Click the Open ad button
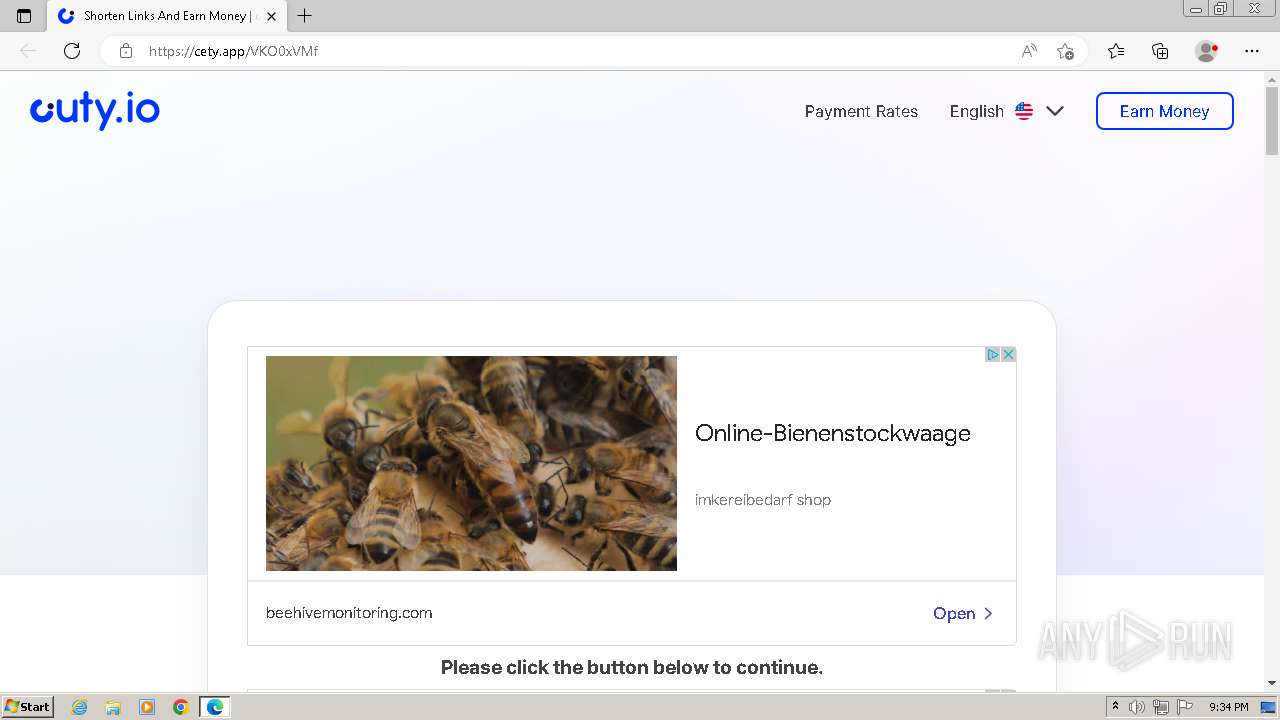 pyautogui.click(x=963, y=614)
